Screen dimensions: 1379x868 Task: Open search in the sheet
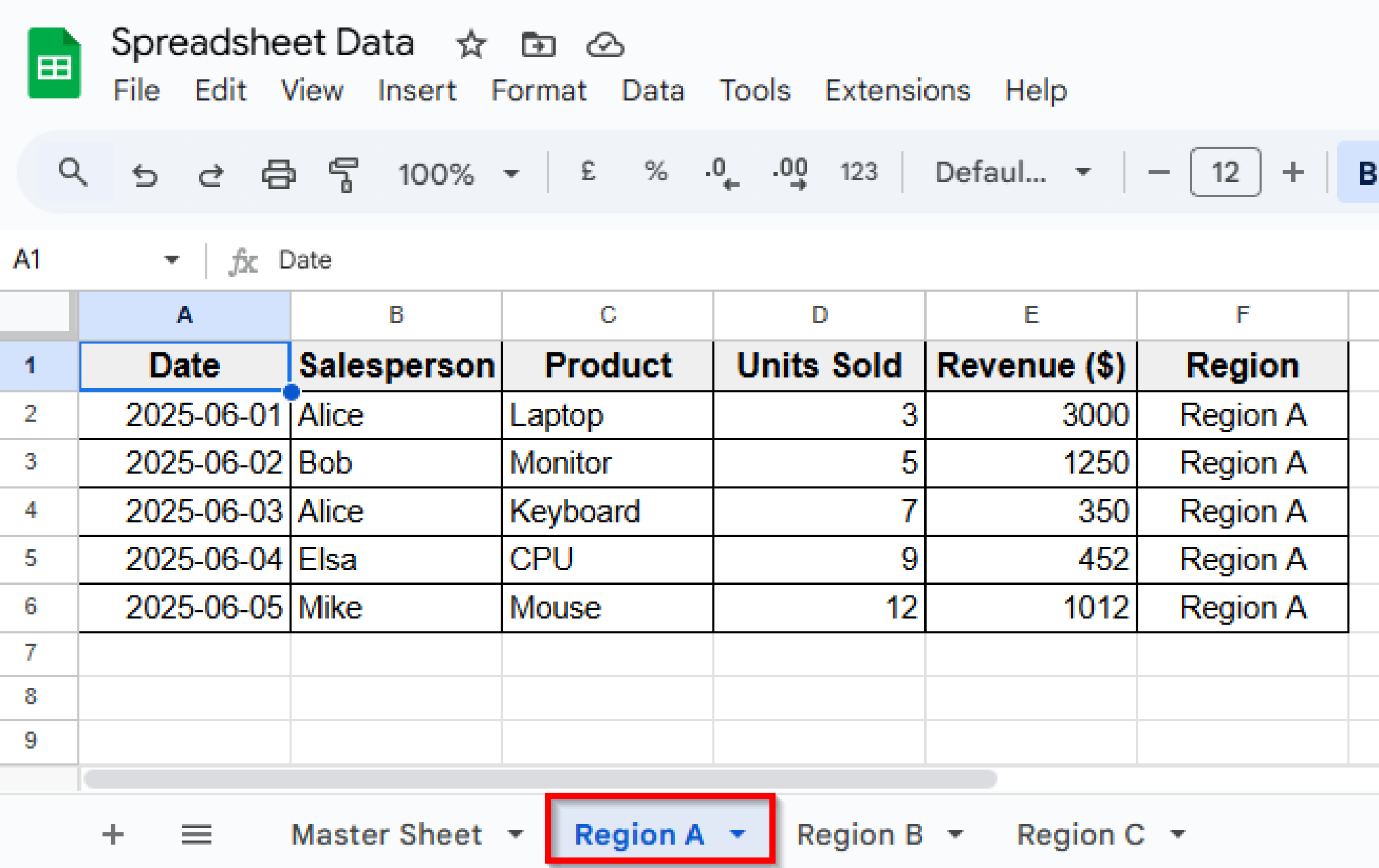(x=73, y=173)
